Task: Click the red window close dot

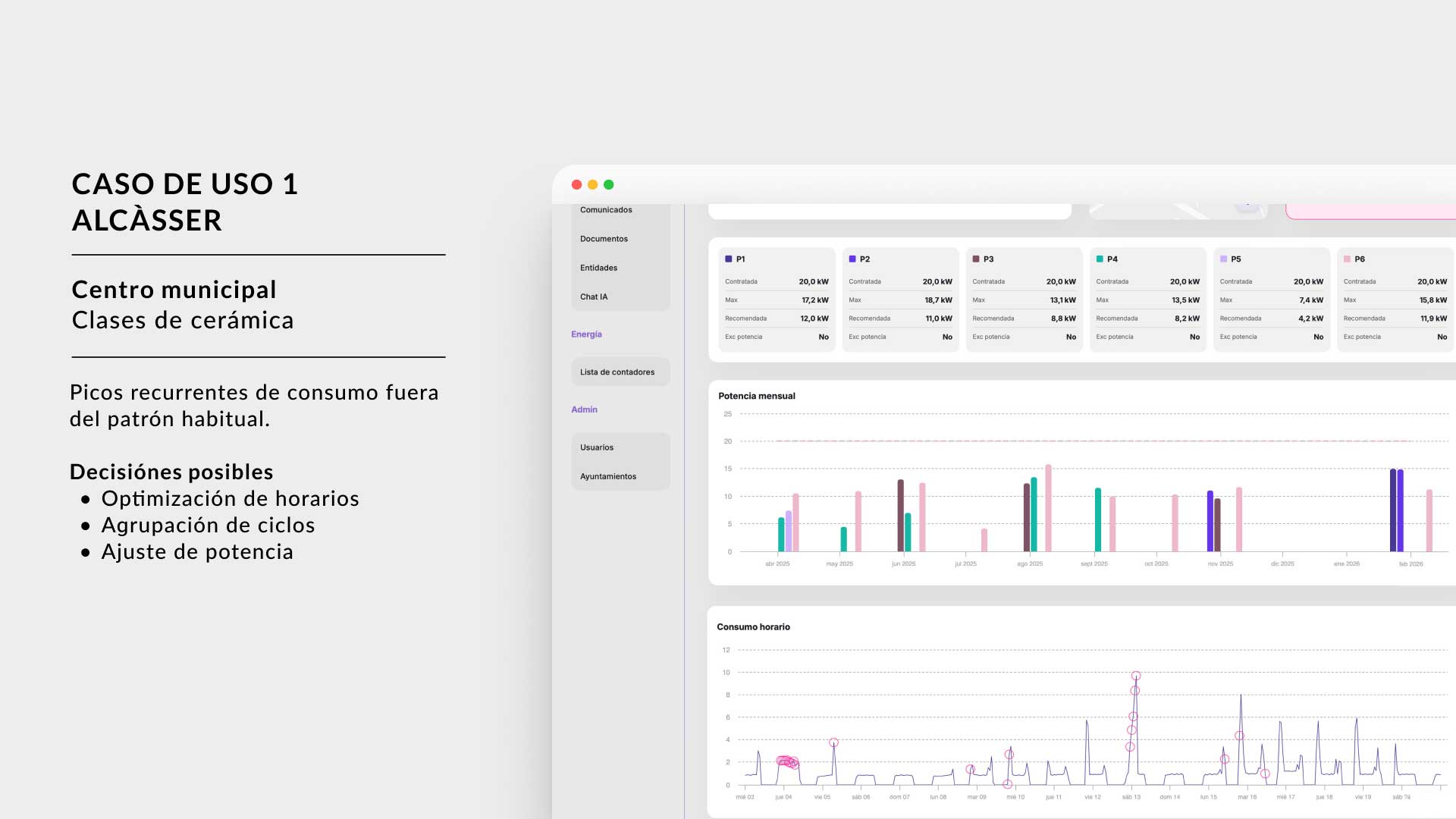Action: [x=576, y=184]
